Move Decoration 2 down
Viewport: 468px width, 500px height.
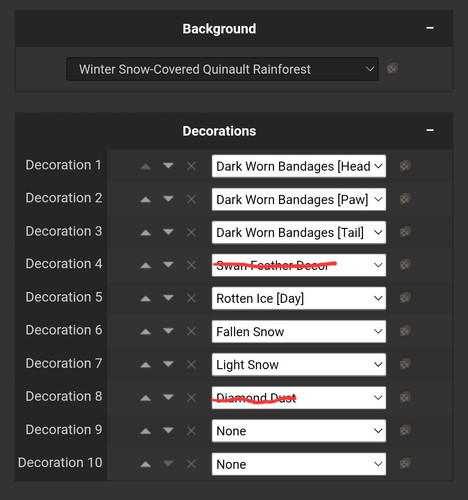click(168, 199)
